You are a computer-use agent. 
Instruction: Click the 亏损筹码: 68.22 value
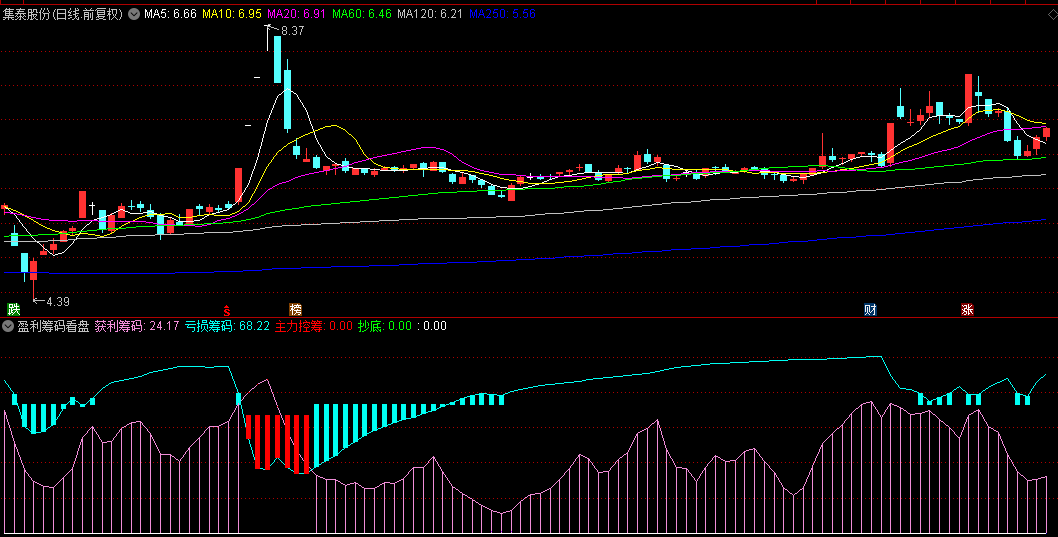click(227, 327)
